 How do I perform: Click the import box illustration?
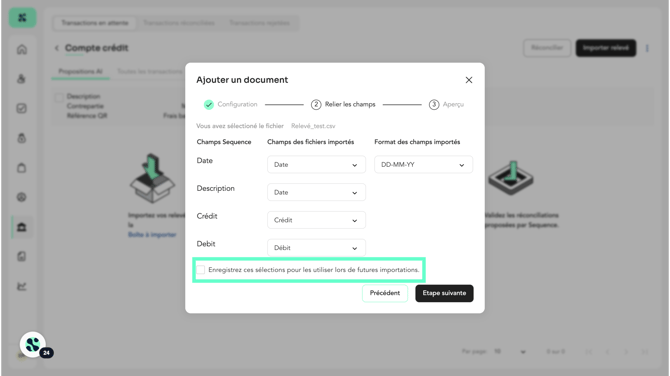(x=153, y=179)
